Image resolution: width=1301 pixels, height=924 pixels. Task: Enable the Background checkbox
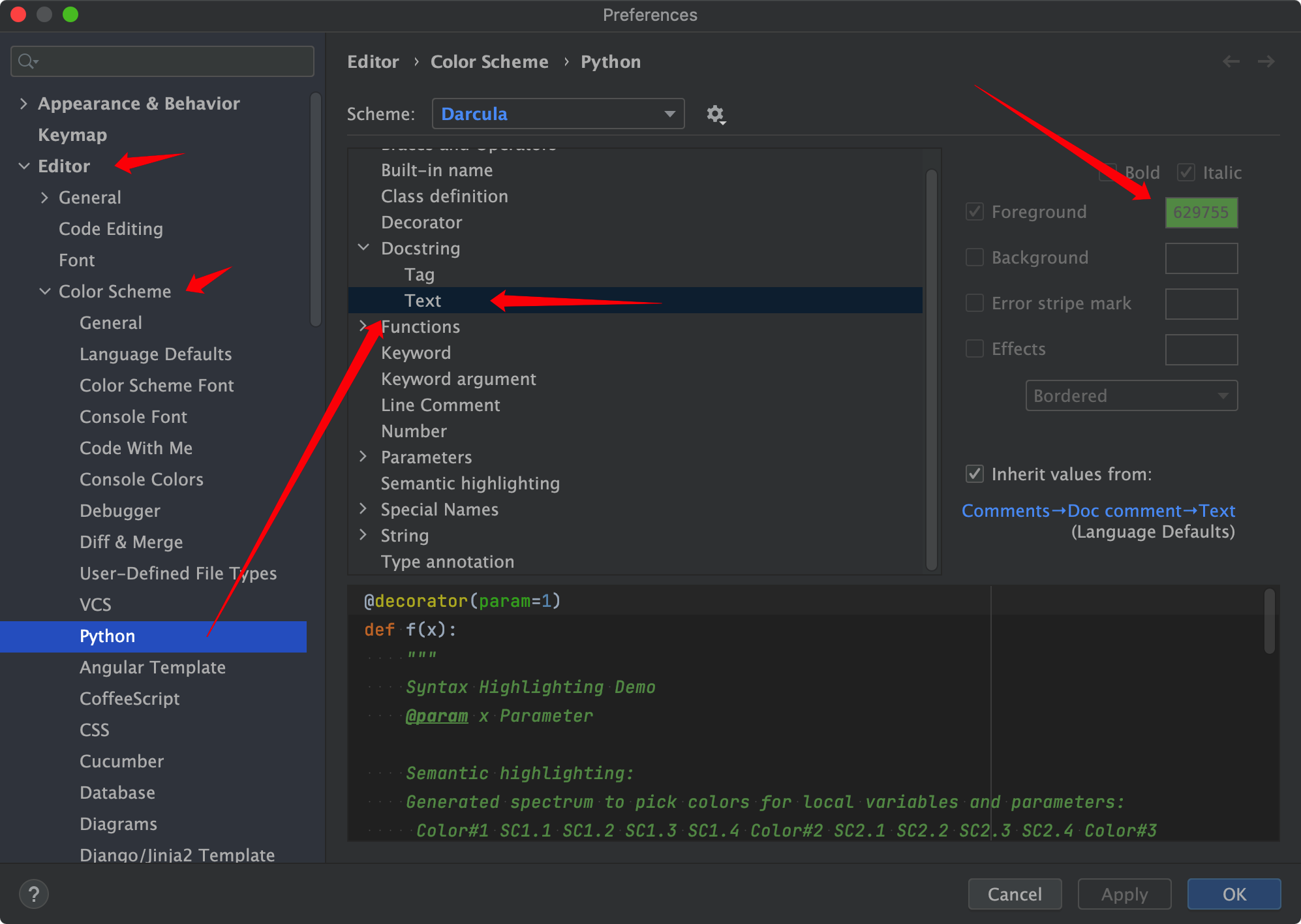click(x=974, y=257)
